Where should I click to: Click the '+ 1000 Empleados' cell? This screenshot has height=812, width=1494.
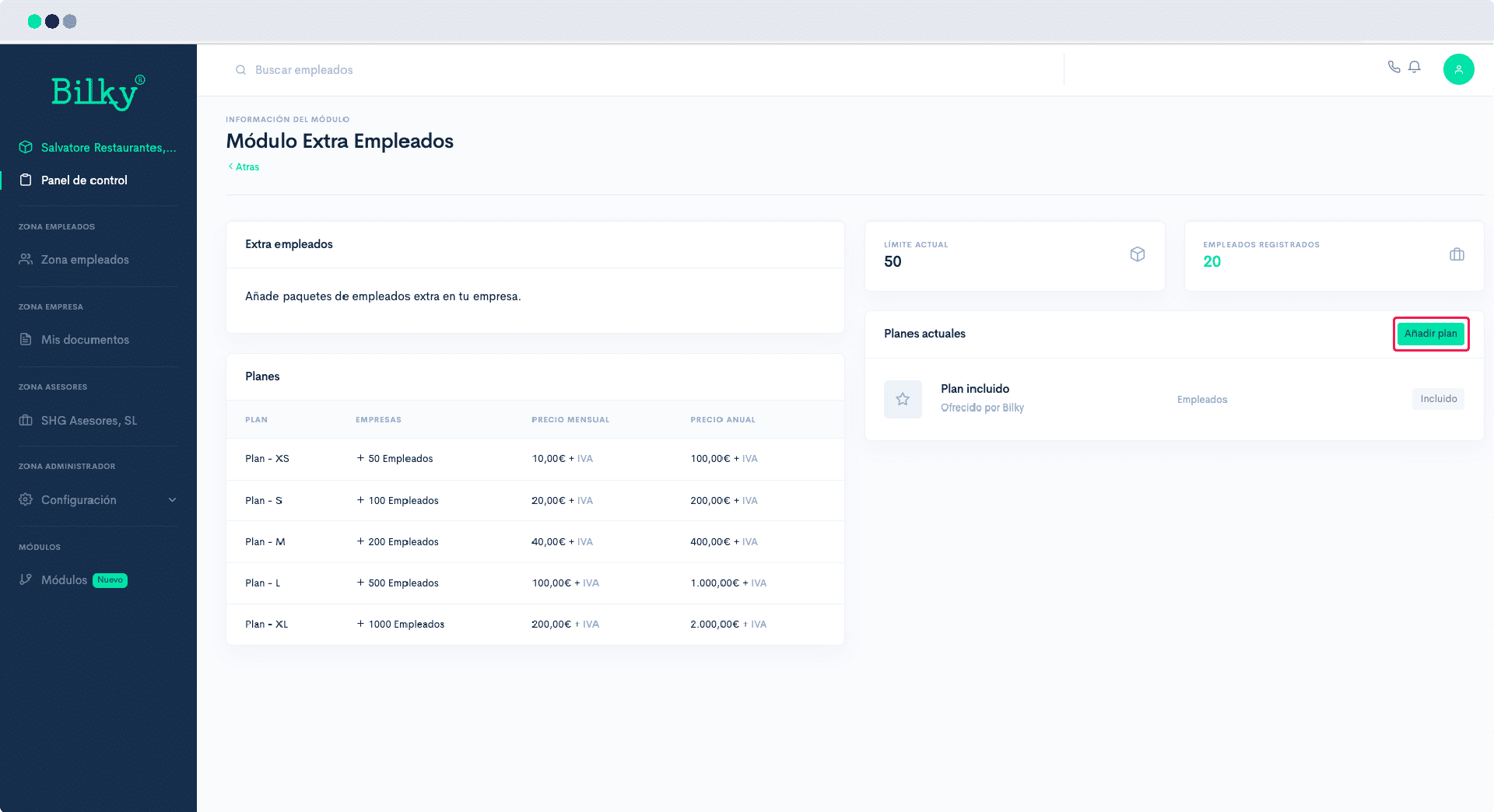401,625
